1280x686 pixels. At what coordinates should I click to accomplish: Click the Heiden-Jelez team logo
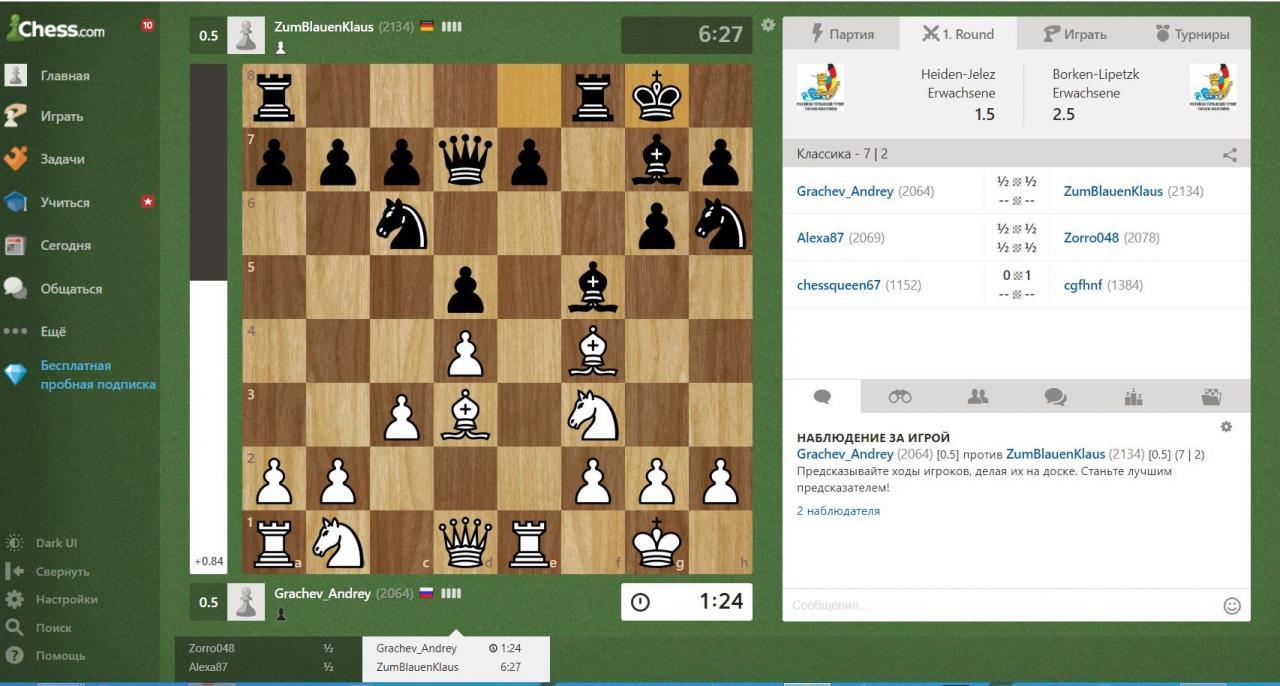(x=821, y=88)
